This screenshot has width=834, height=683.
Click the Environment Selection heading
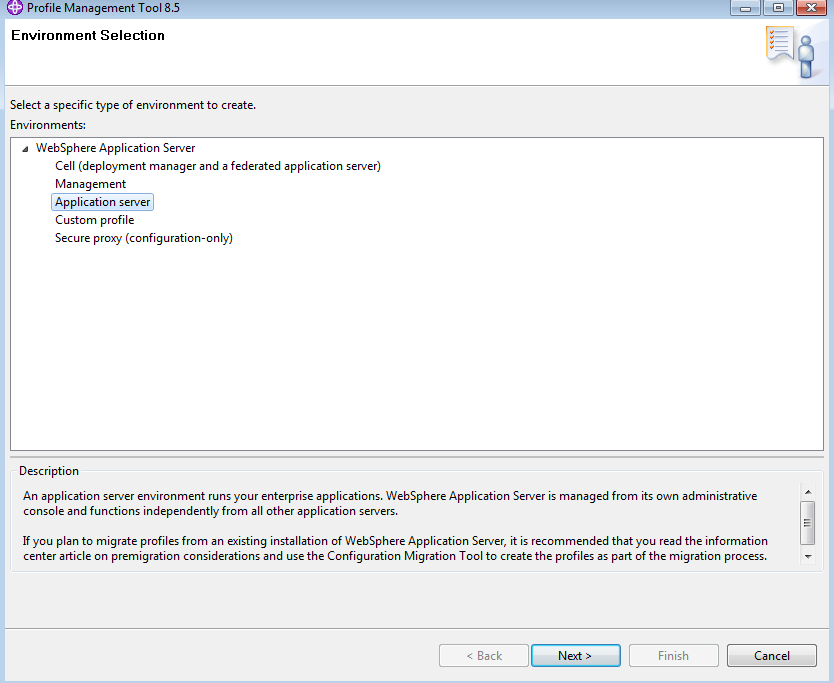tap(88, 36)
